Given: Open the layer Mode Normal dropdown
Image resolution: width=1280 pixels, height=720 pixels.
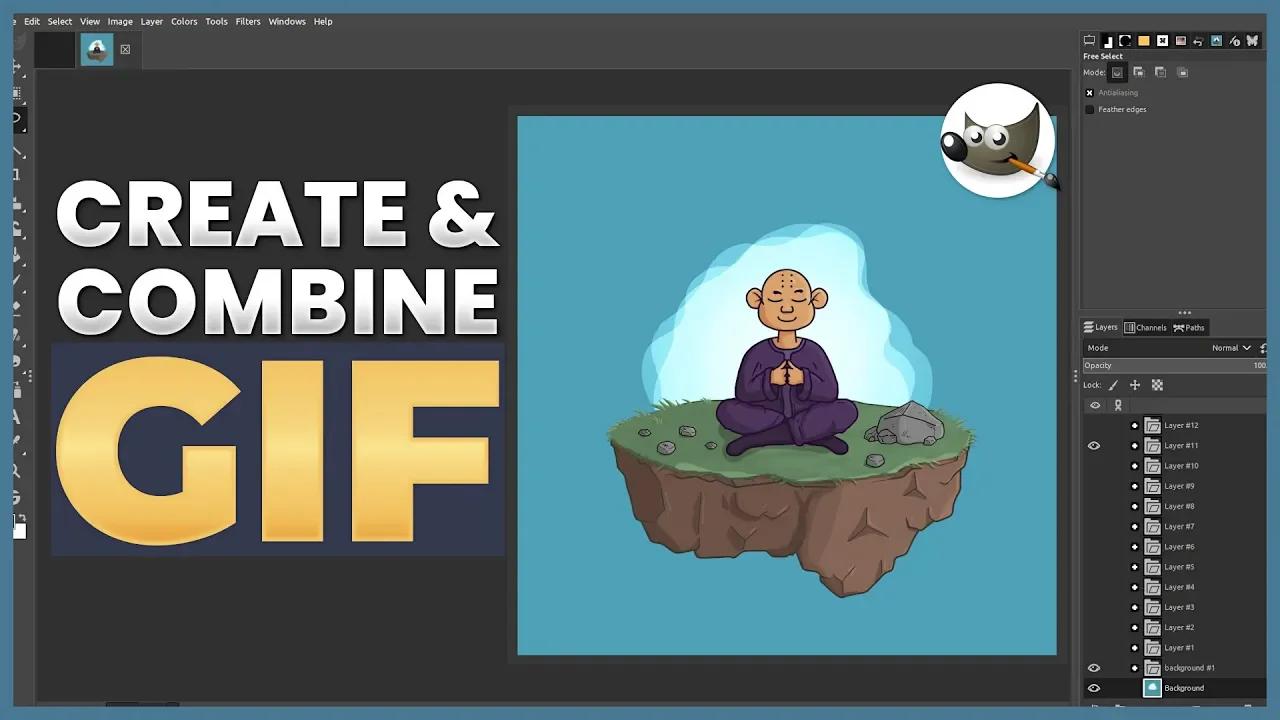Looking at the screenshot, I should 1232,348.
